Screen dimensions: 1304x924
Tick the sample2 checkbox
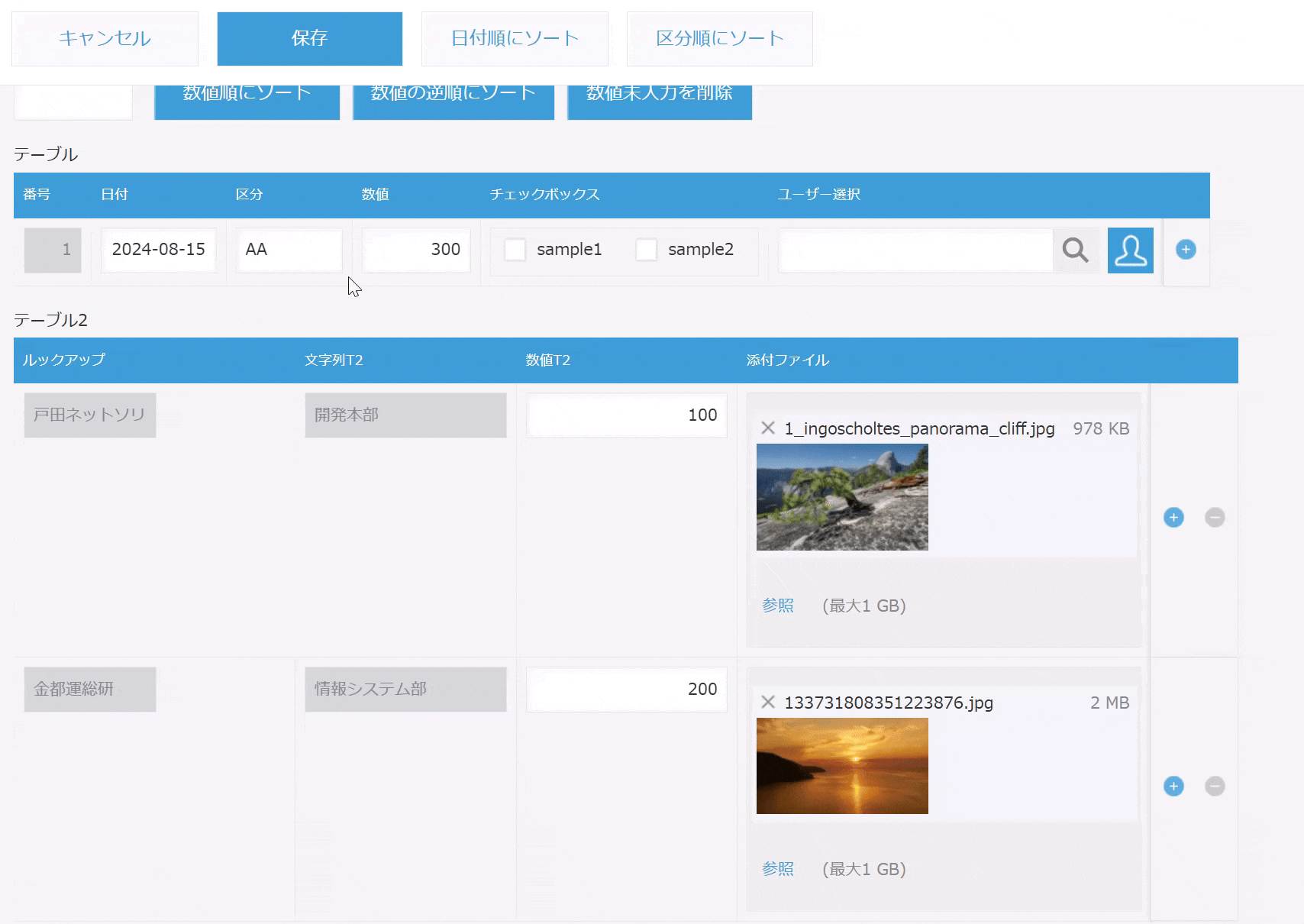click(647, 250)
